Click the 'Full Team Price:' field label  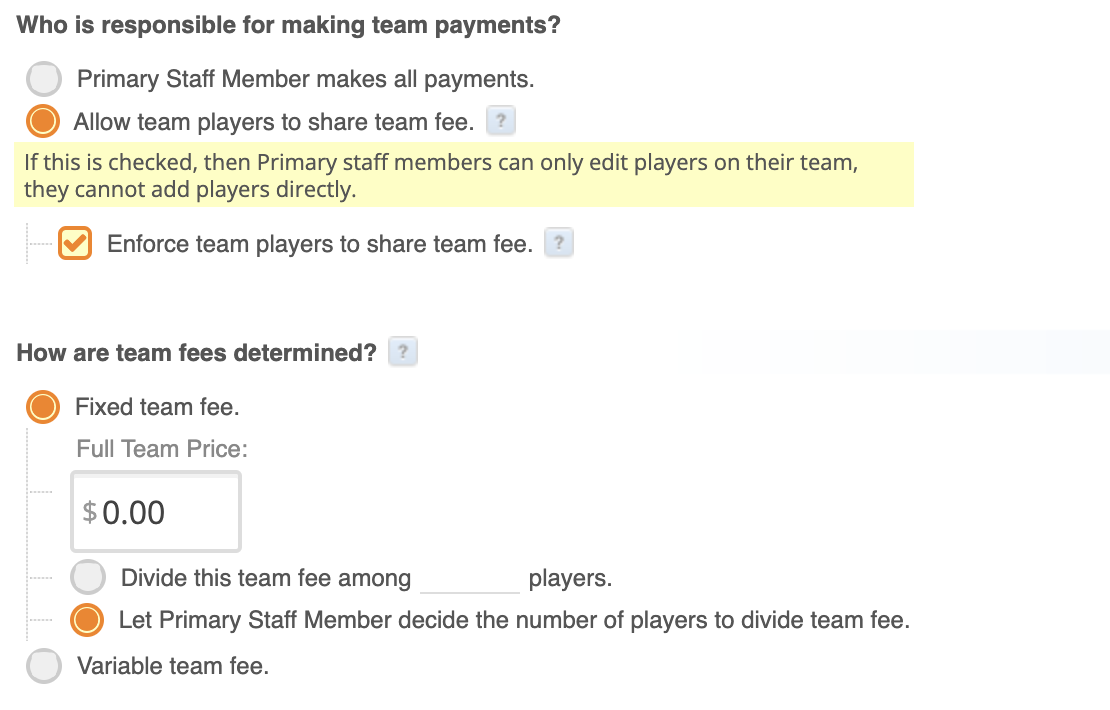coord(162,449)
